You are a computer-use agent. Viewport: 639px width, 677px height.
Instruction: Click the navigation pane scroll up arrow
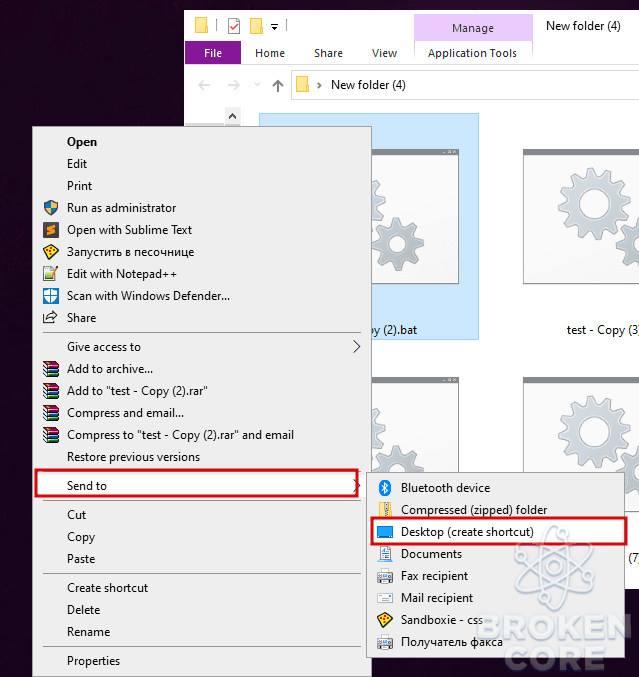pos(232,116)
